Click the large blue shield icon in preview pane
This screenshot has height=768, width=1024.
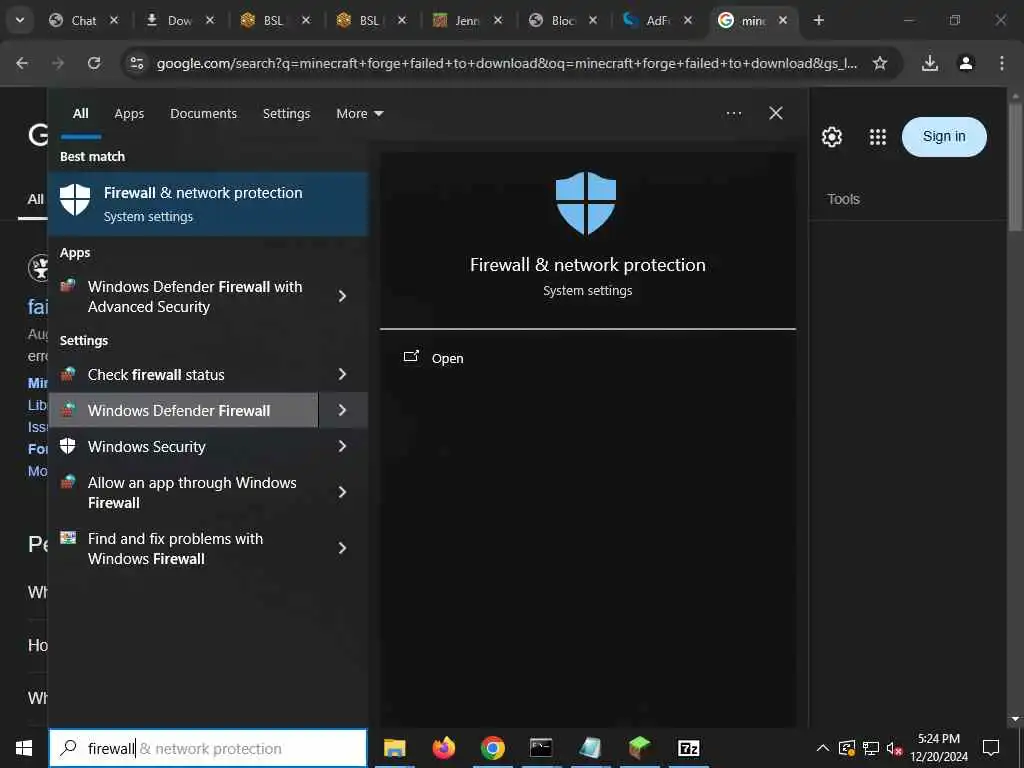[x=586, y=203]
